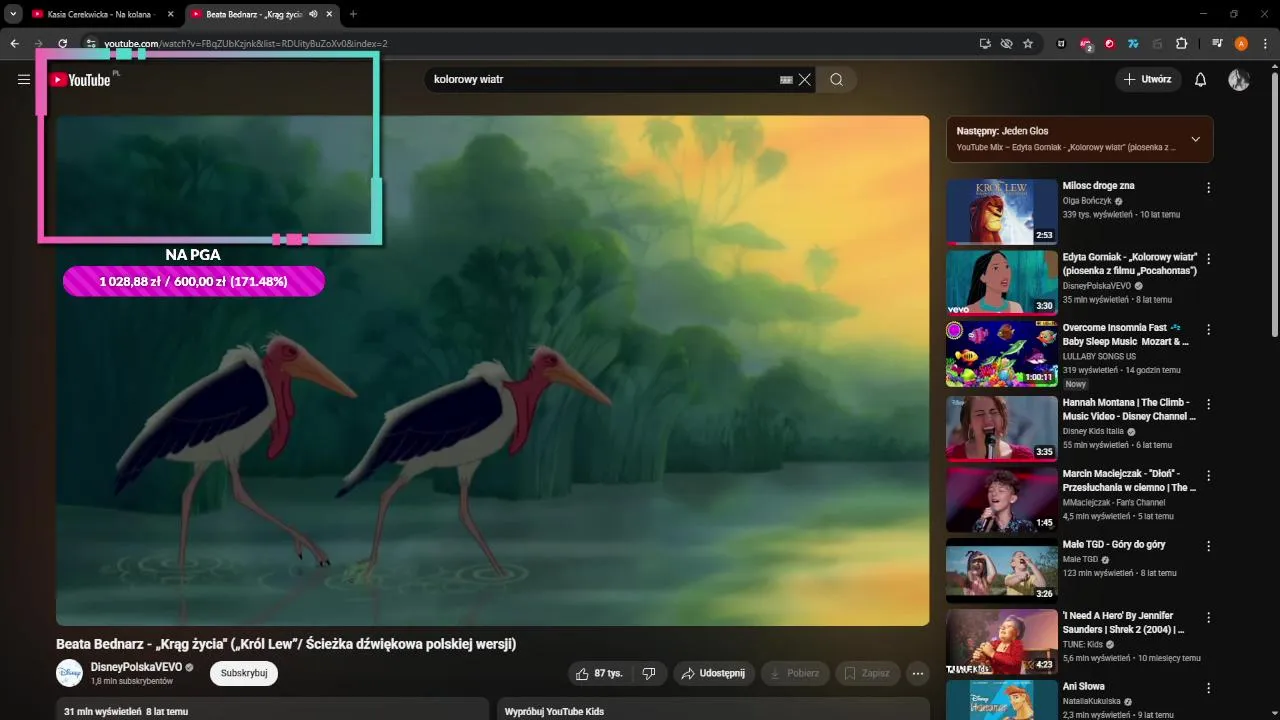Open options menu for Miłość drogę zna

[1208, 188]
